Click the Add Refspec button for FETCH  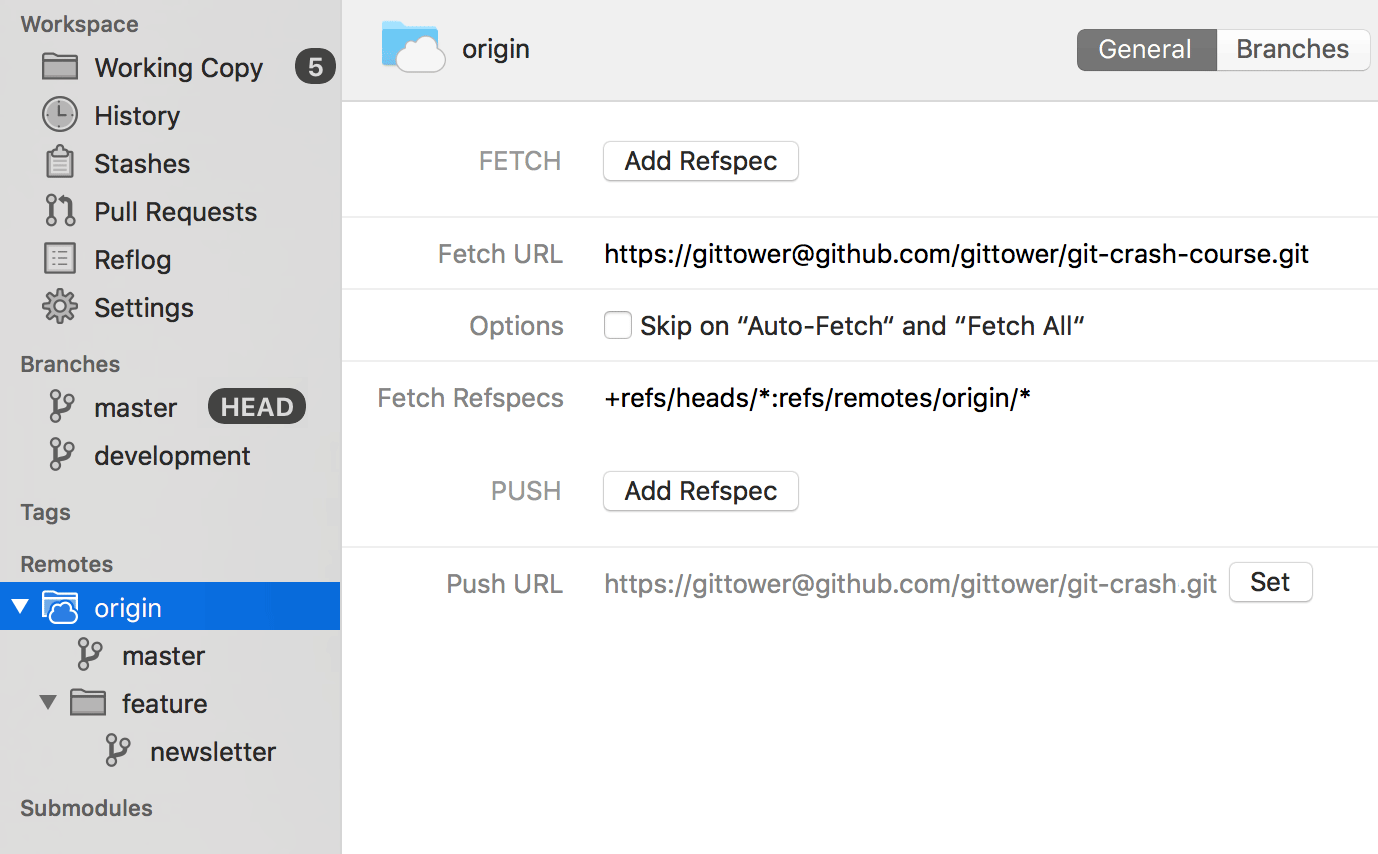(700, 161)
